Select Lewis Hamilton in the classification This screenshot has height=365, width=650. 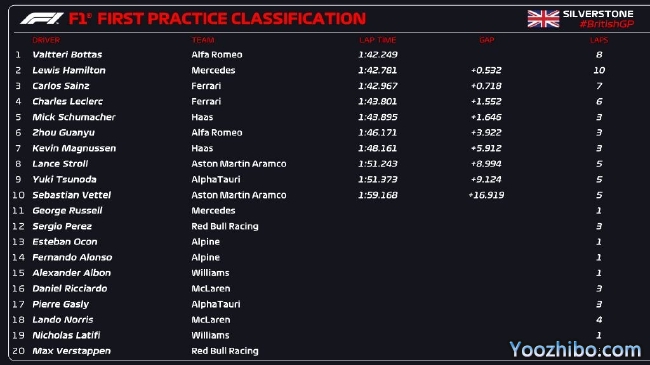point(69,70)
